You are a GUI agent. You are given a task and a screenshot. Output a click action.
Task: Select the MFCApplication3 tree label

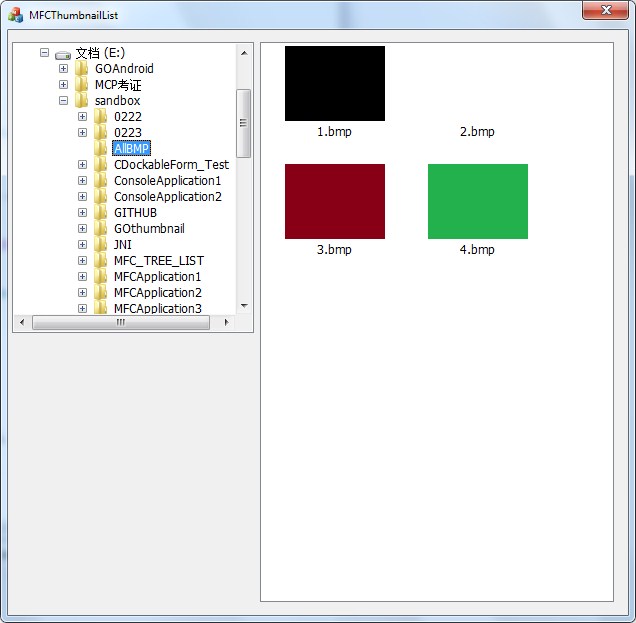coord(158,308)
